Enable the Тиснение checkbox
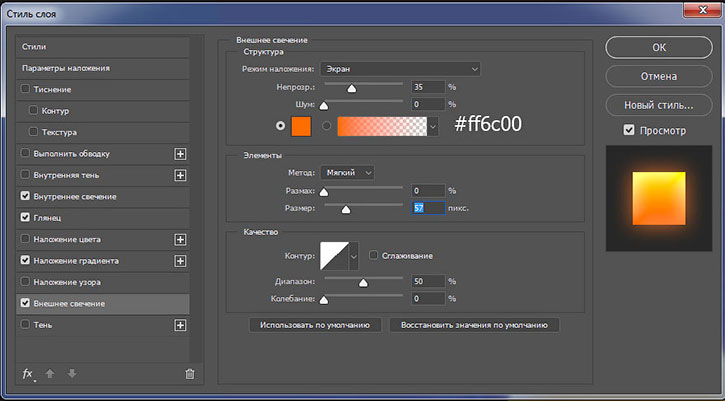This screenshot has width=725, height=401. pyautogui.click(x=25, y=89)
